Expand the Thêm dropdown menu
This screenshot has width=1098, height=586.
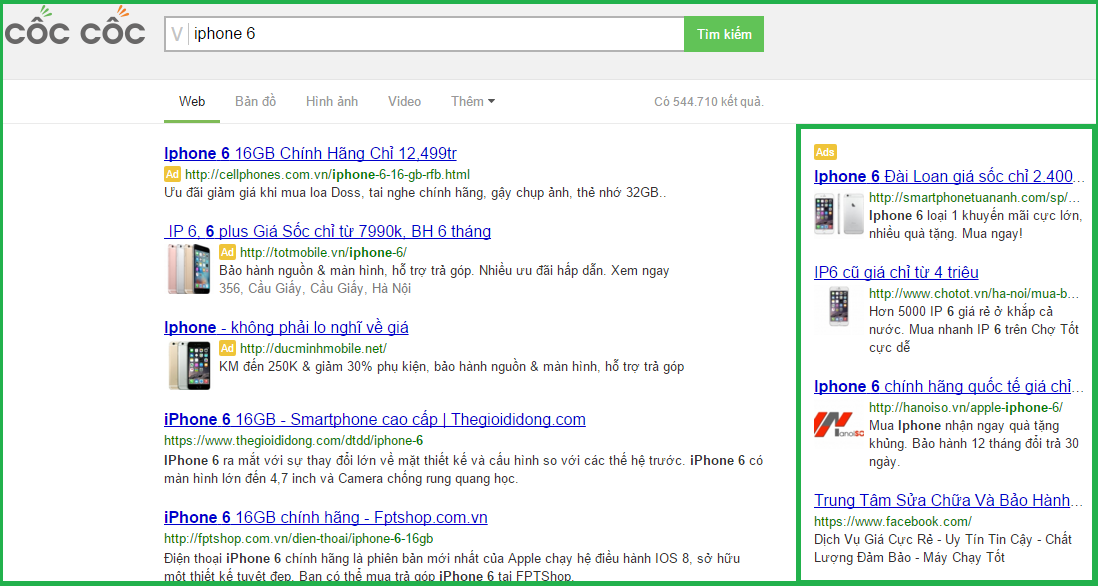click(472, 101)
